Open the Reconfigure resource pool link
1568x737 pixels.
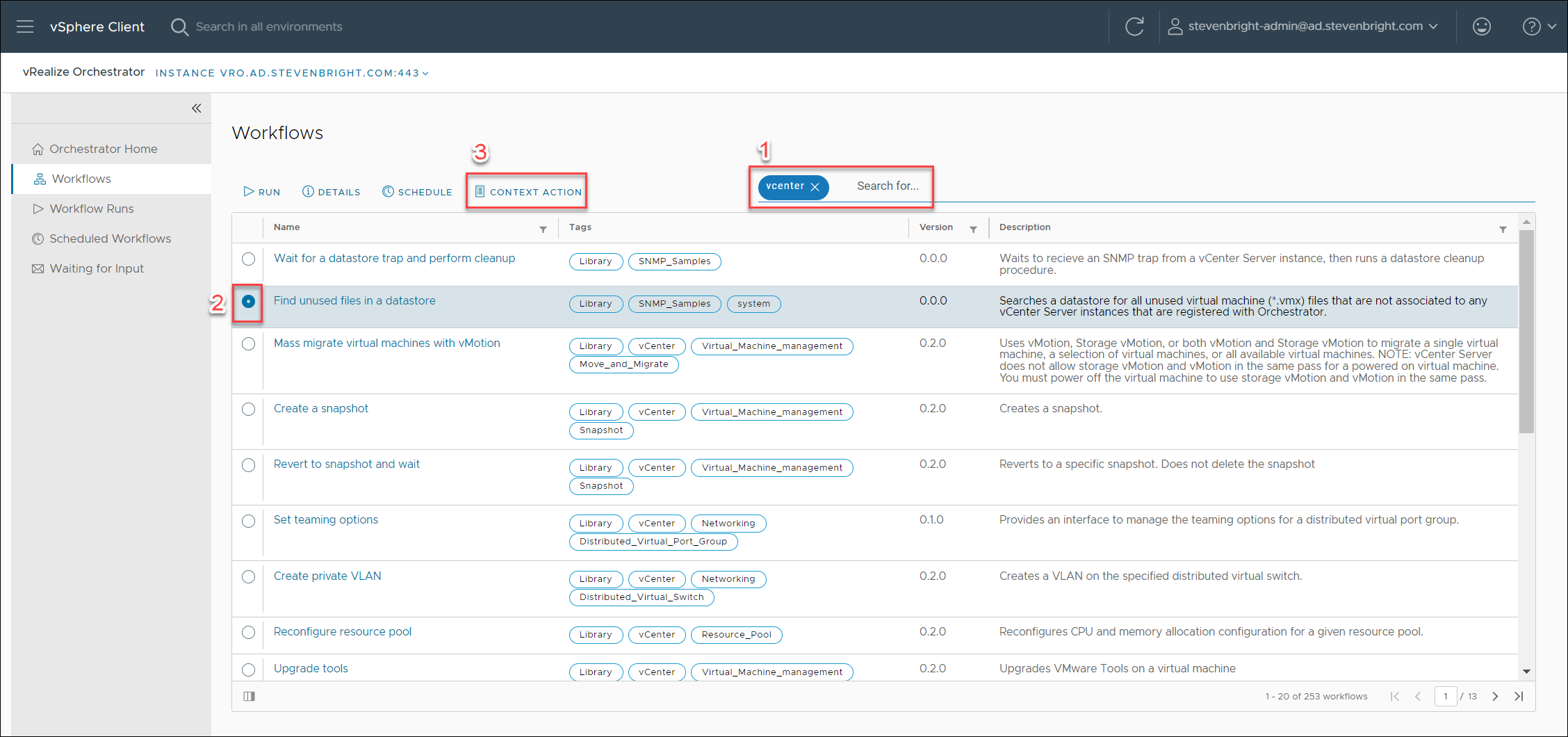tap(343, 631)
